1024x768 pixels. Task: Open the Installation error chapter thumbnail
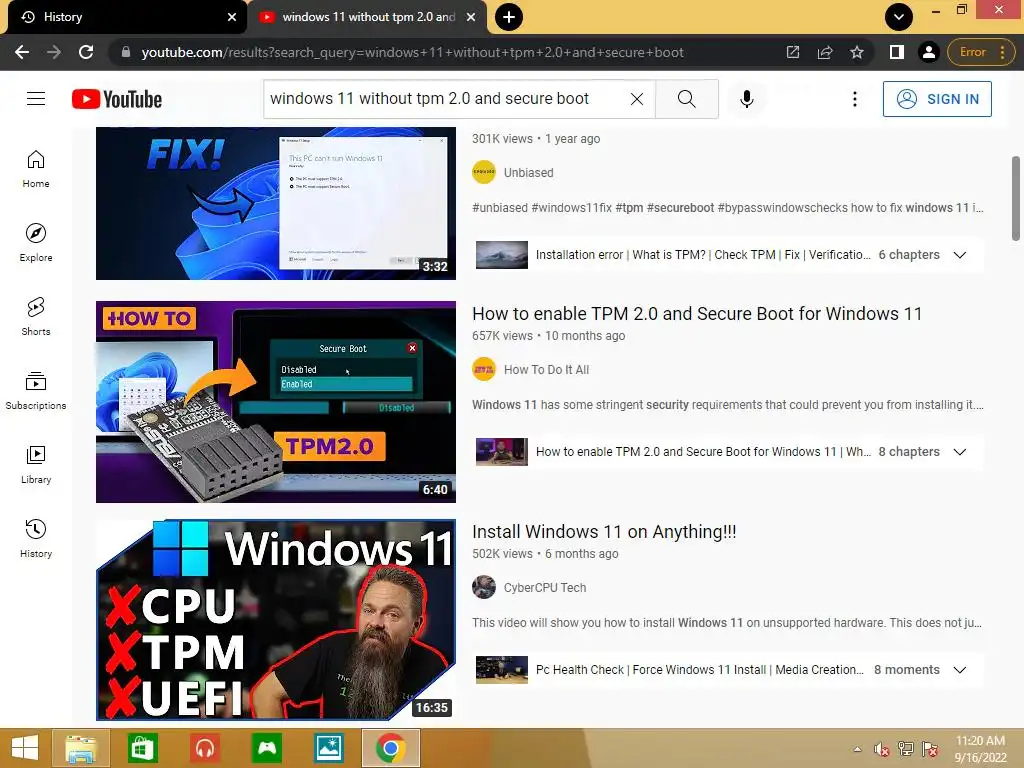tap(502, 255)
